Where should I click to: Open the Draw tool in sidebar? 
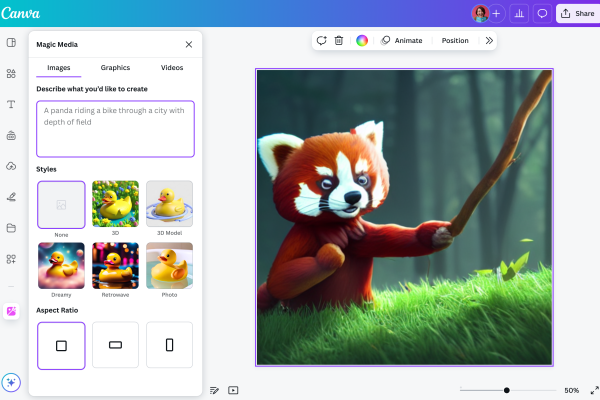pyautogui.click(x=11, y=196)
